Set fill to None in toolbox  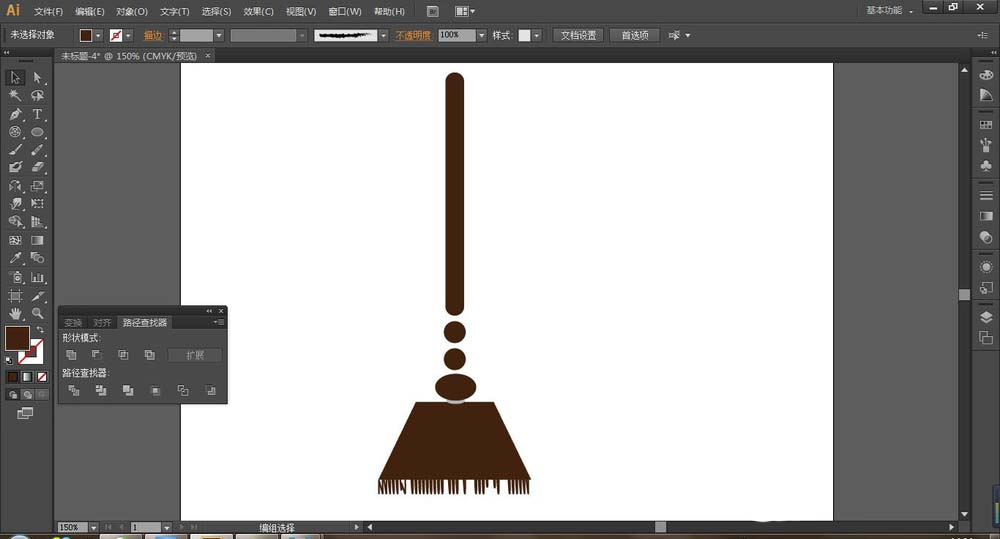click(41, 377)
